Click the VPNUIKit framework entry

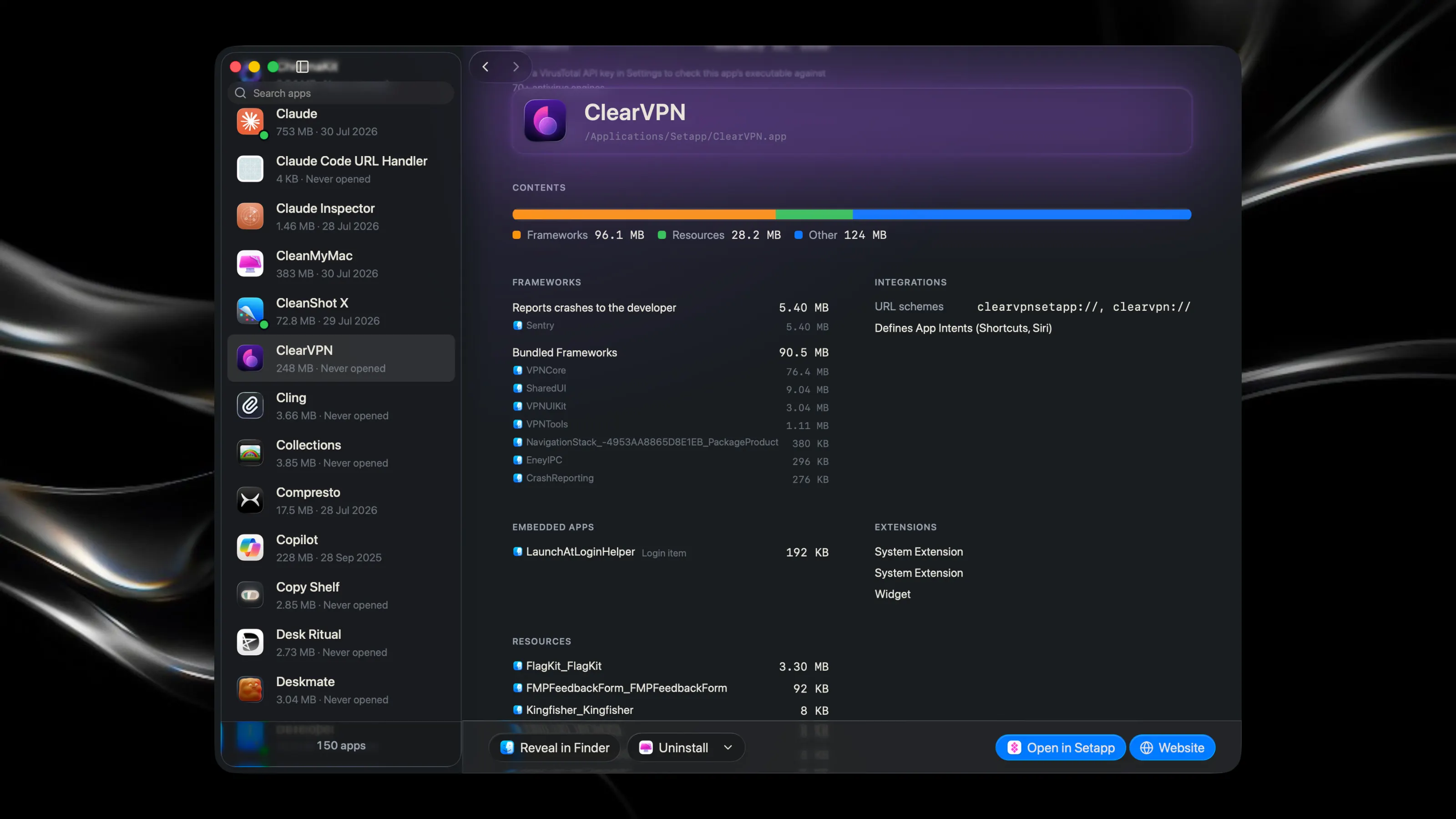click(x=670, y=407)
